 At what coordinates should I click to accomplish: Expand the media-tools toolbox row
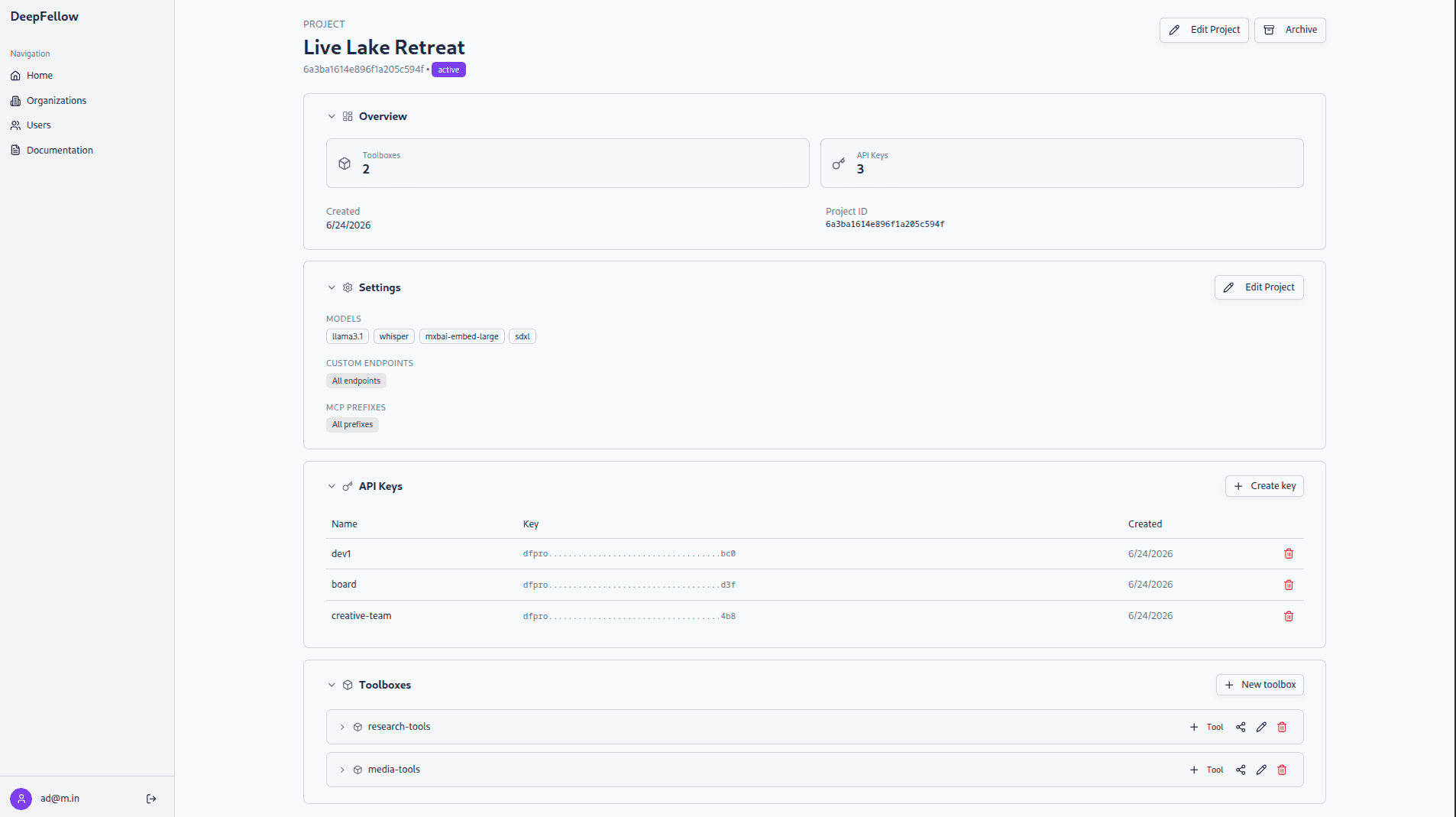[342, 770]
